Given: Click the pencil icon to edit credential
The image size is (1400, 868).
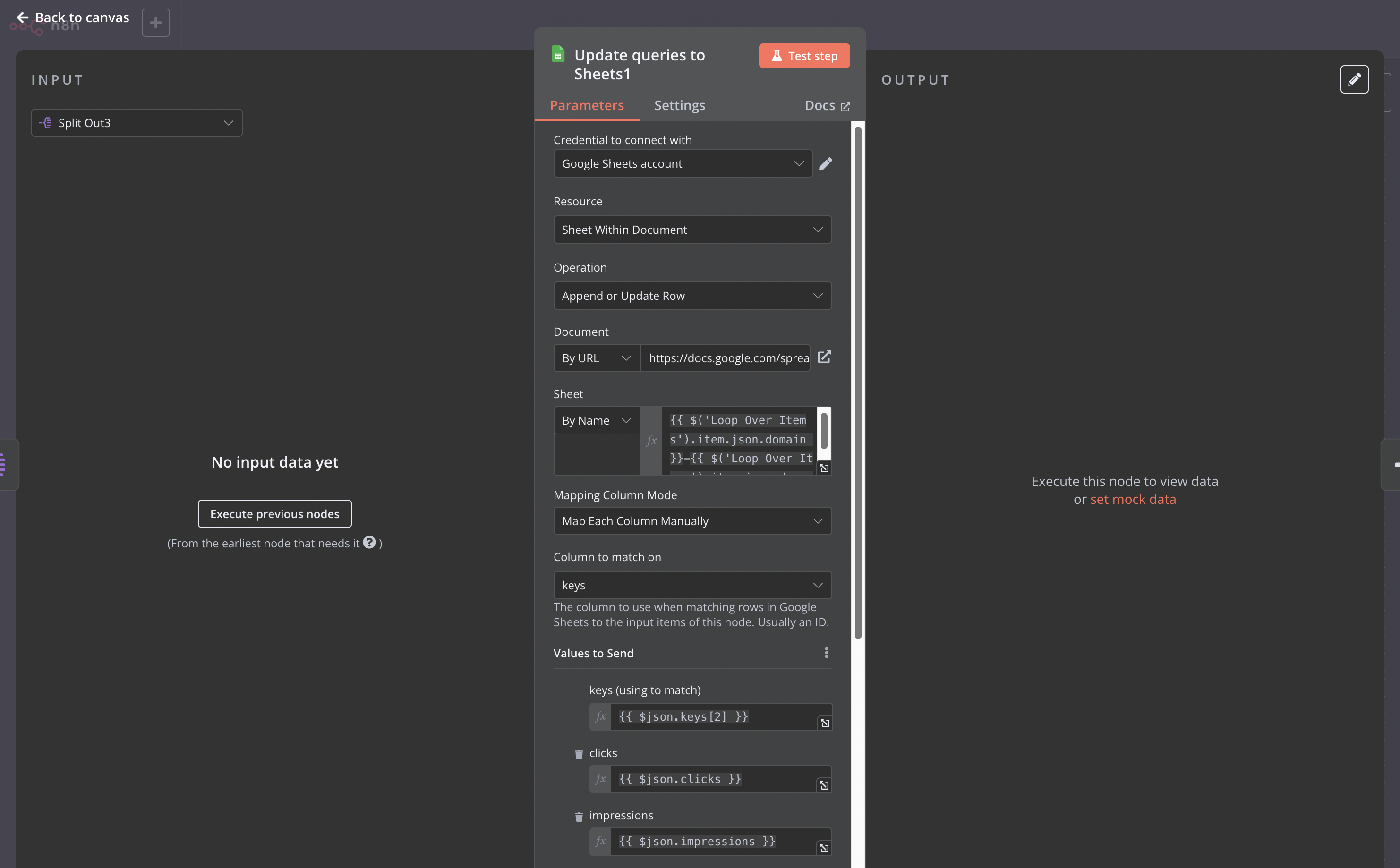Looking at the screenshot, I should [825, 163].
